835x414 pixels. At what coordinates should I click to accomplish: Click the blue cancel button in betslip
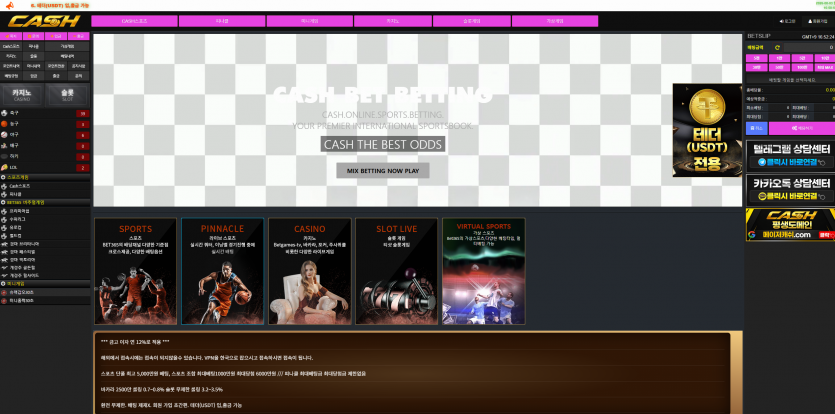(756, 128)
